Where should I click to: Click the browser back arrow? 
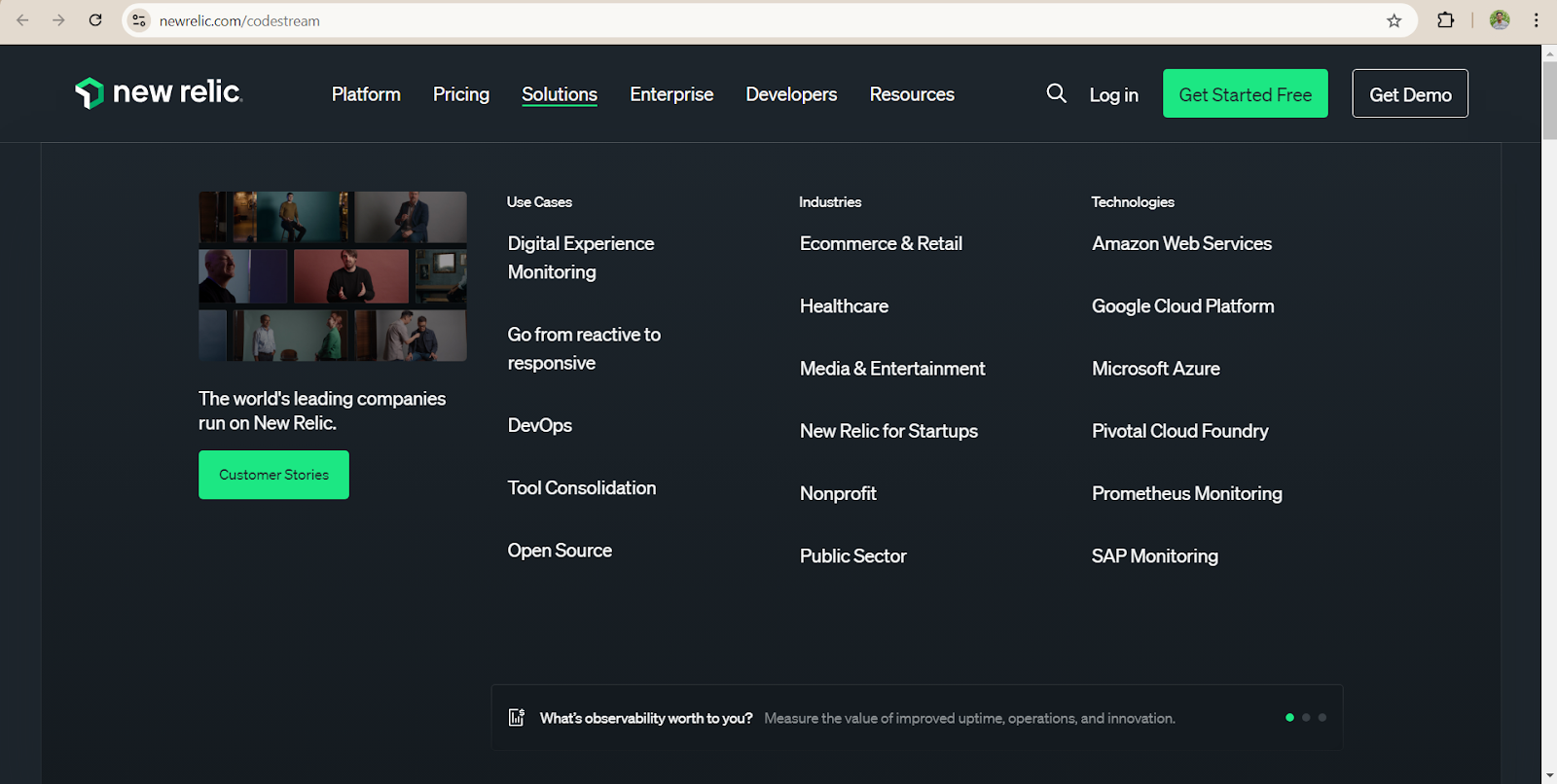tap(22, 20)
